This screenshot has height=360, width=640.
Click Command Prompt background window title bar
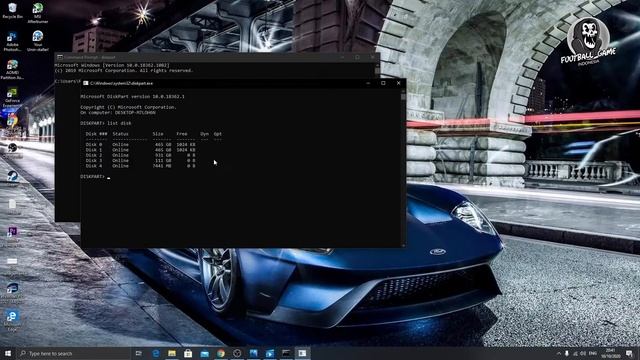click(217, 57)
